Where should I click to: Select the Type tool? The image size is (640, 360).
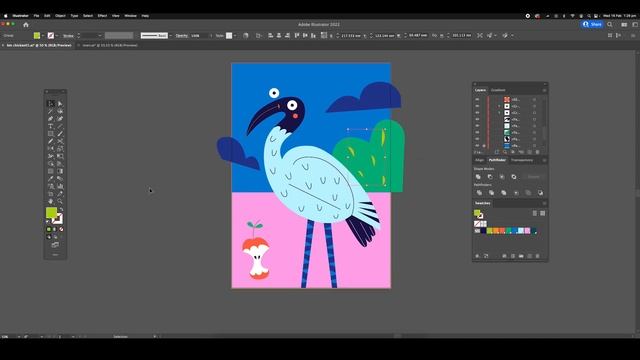pyautogui.click(x=51, y=126)
